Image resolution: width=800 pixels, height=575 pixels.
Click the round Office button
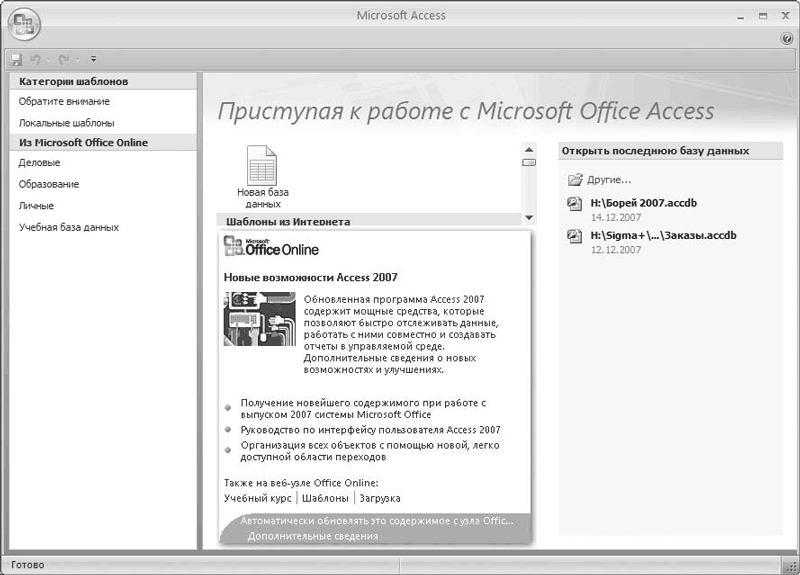pos(23,25)
